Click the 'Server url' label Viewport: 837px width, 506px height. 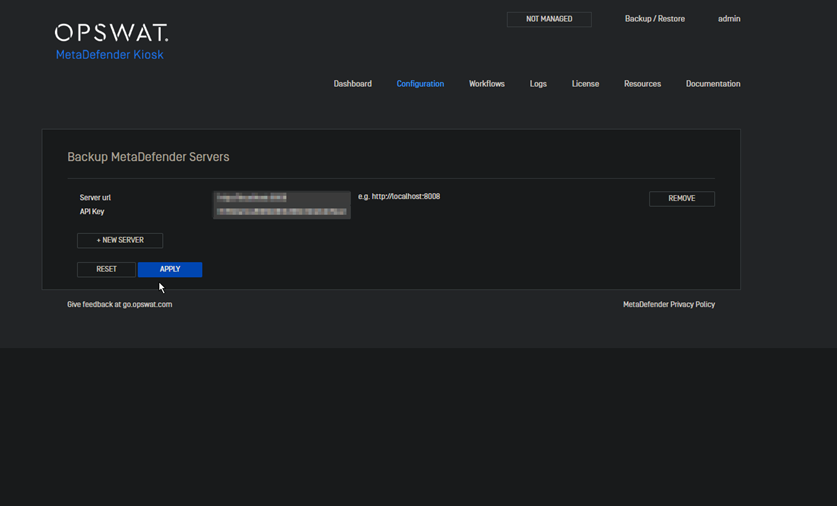[95, 197]
